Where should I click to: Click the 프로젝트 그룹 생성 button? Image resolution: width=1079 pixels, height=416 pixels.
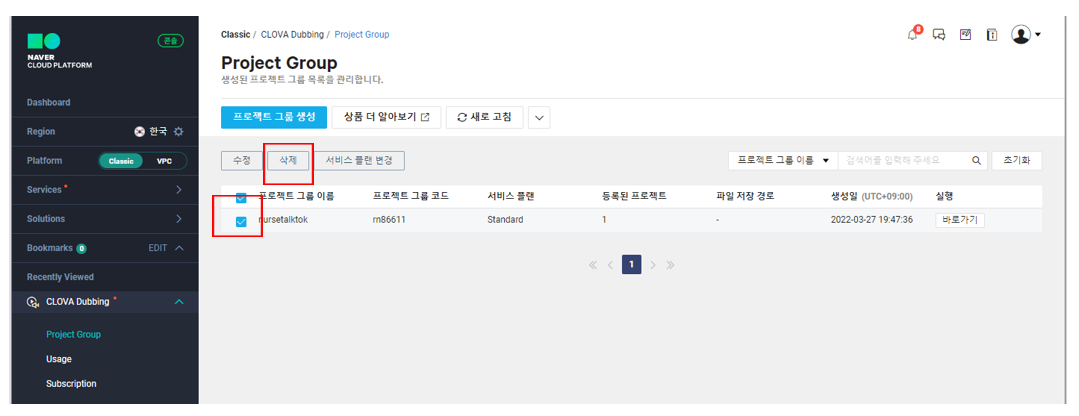click(273, 118)
